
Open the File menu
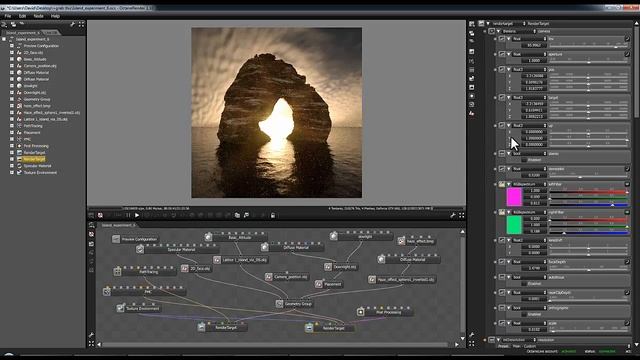pos(8,16)
